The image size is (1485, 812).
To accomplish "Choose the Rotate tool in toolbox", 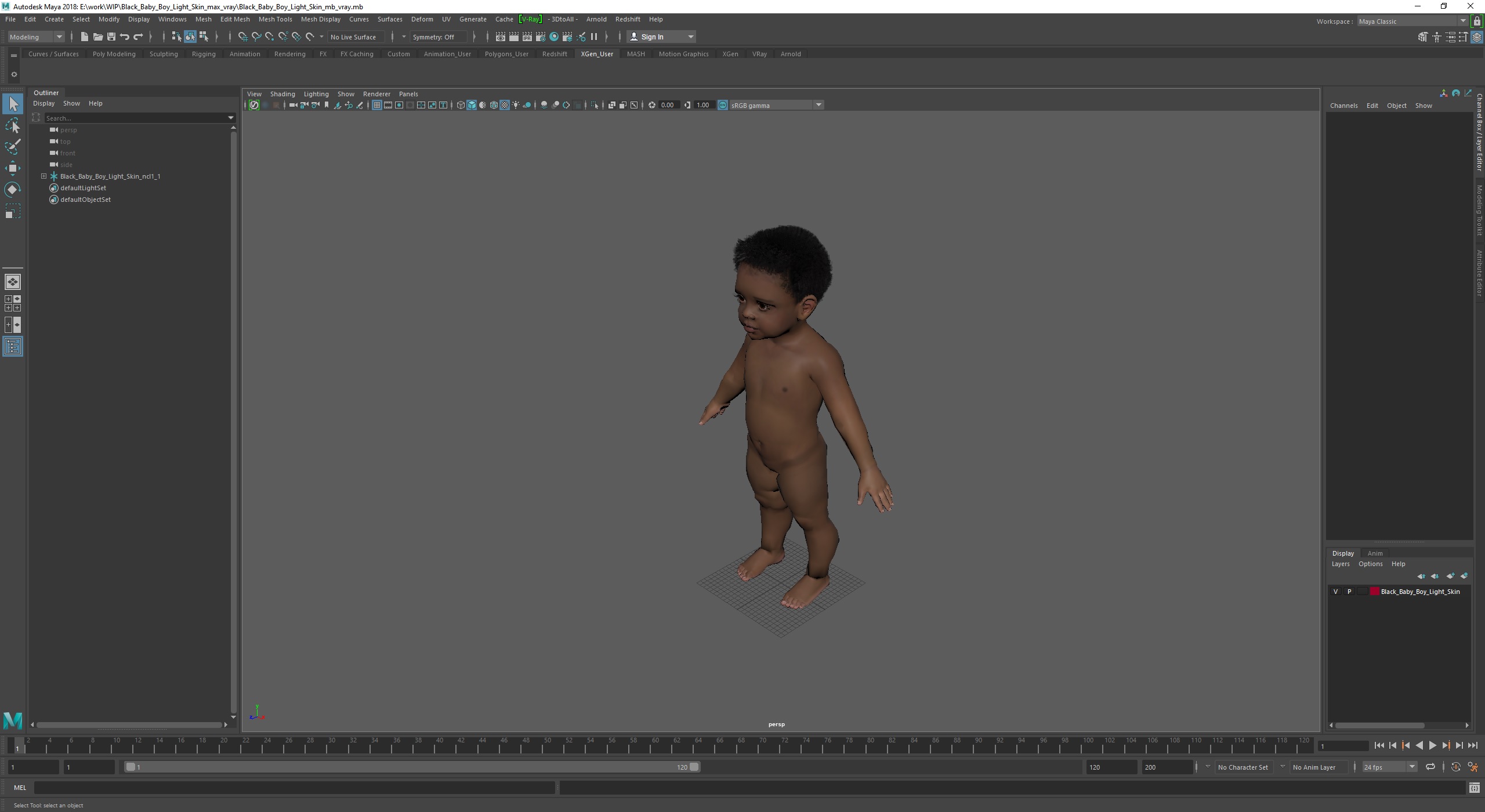I will click(13, 190).
